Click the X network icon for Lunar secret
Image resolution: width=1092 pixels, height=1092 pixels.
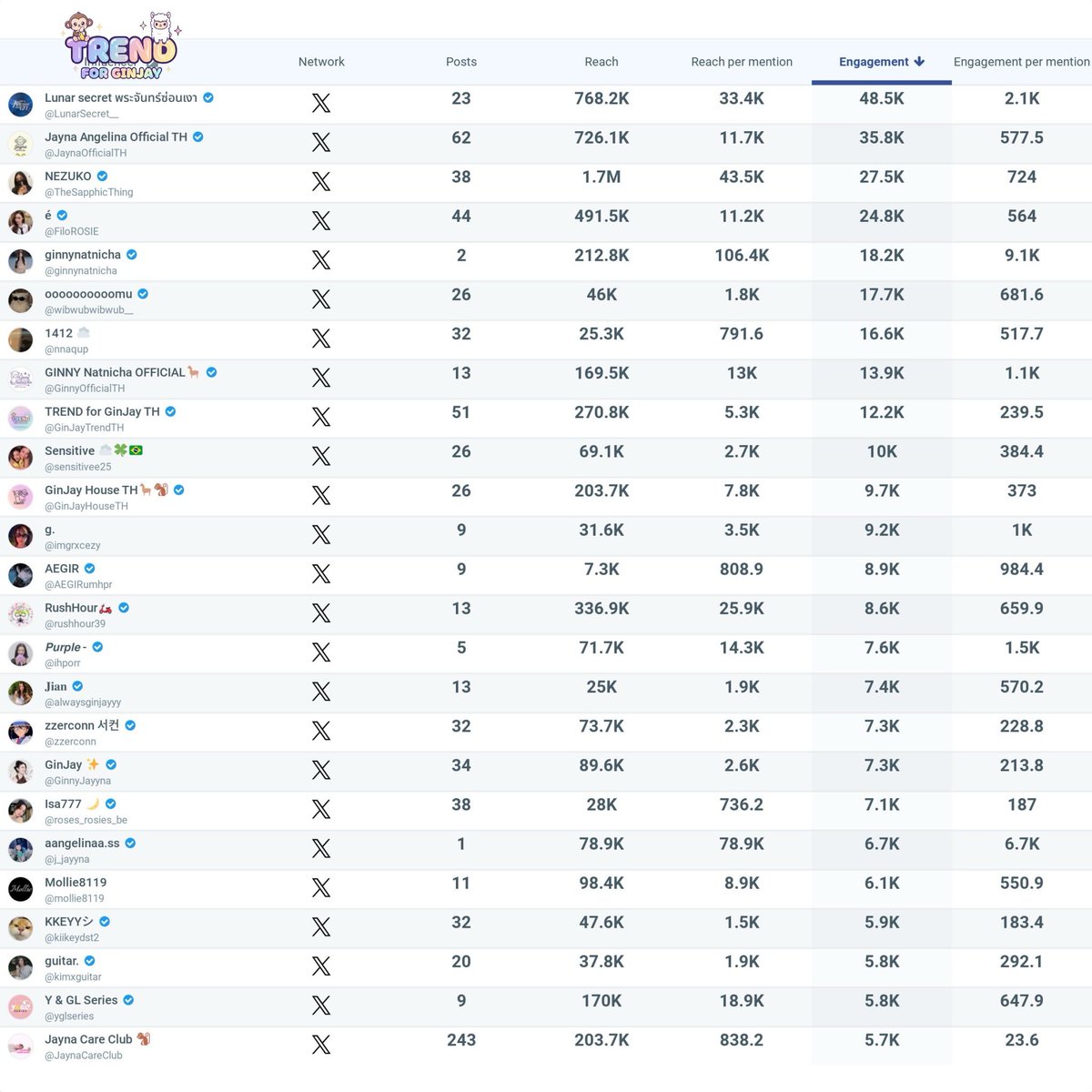[x=321, y=103]
